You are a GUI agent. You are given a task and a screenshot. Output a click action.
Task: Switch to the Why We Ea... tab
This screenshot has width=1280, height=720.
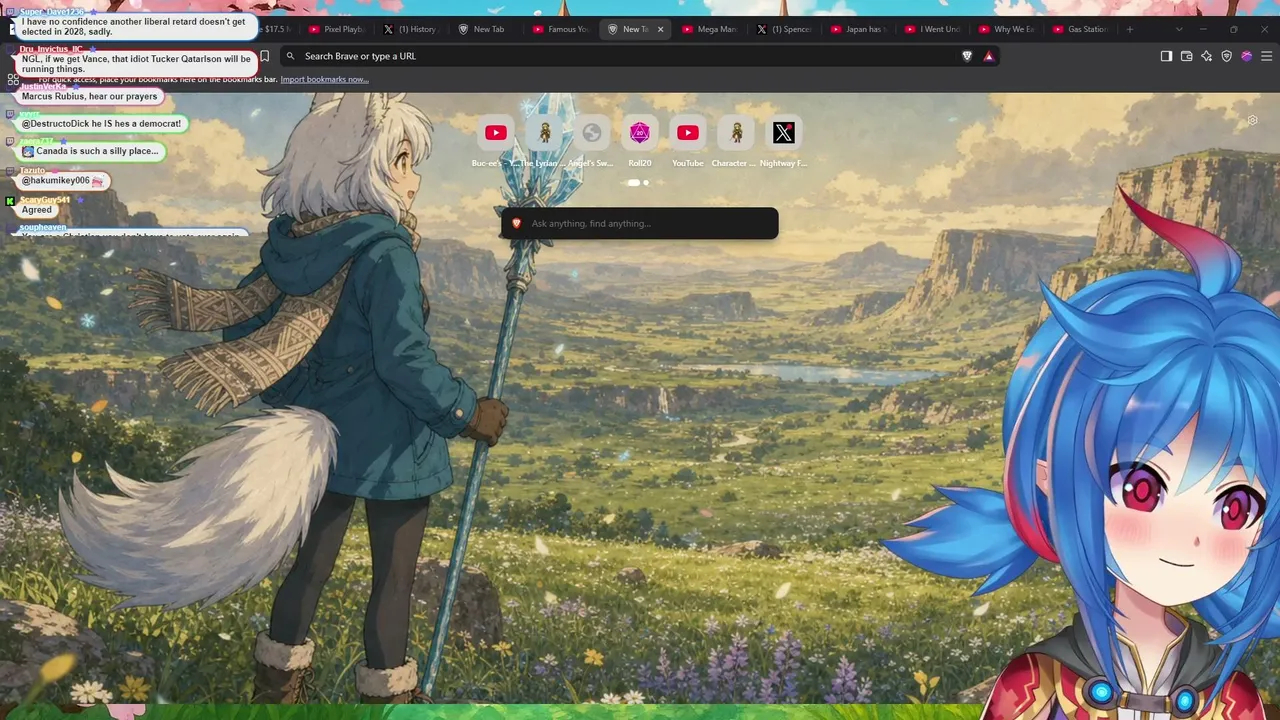[x=1007, y=29]
